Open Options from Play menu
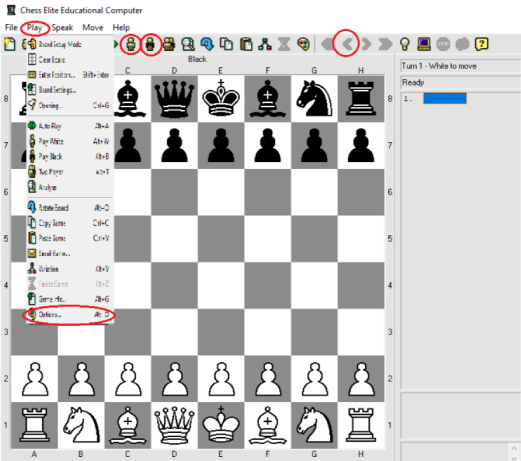521x461 pixels. [70, 314]
